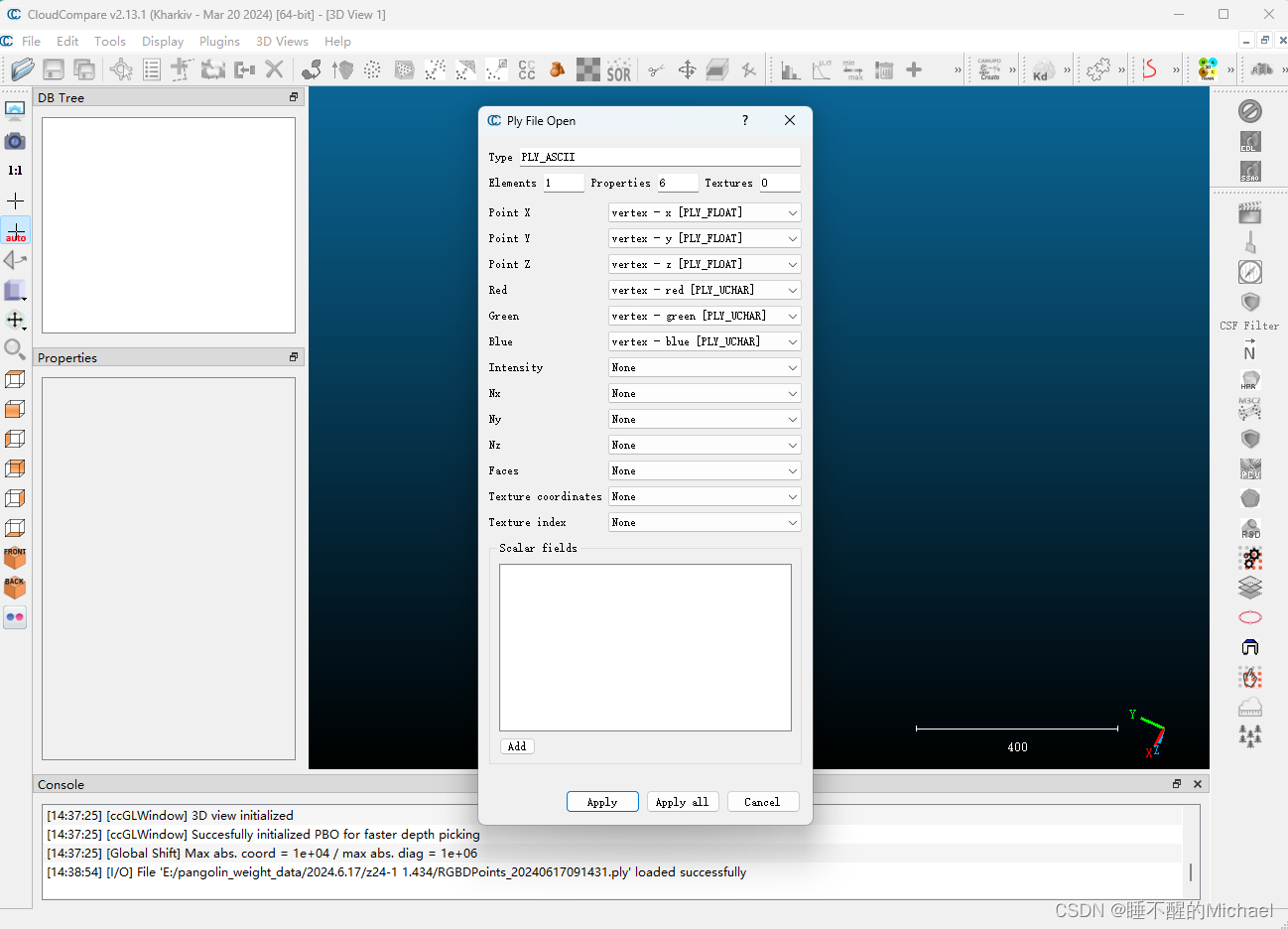Open the Plugins menu
Screen dimensions: 1288x929
(219, 41)
